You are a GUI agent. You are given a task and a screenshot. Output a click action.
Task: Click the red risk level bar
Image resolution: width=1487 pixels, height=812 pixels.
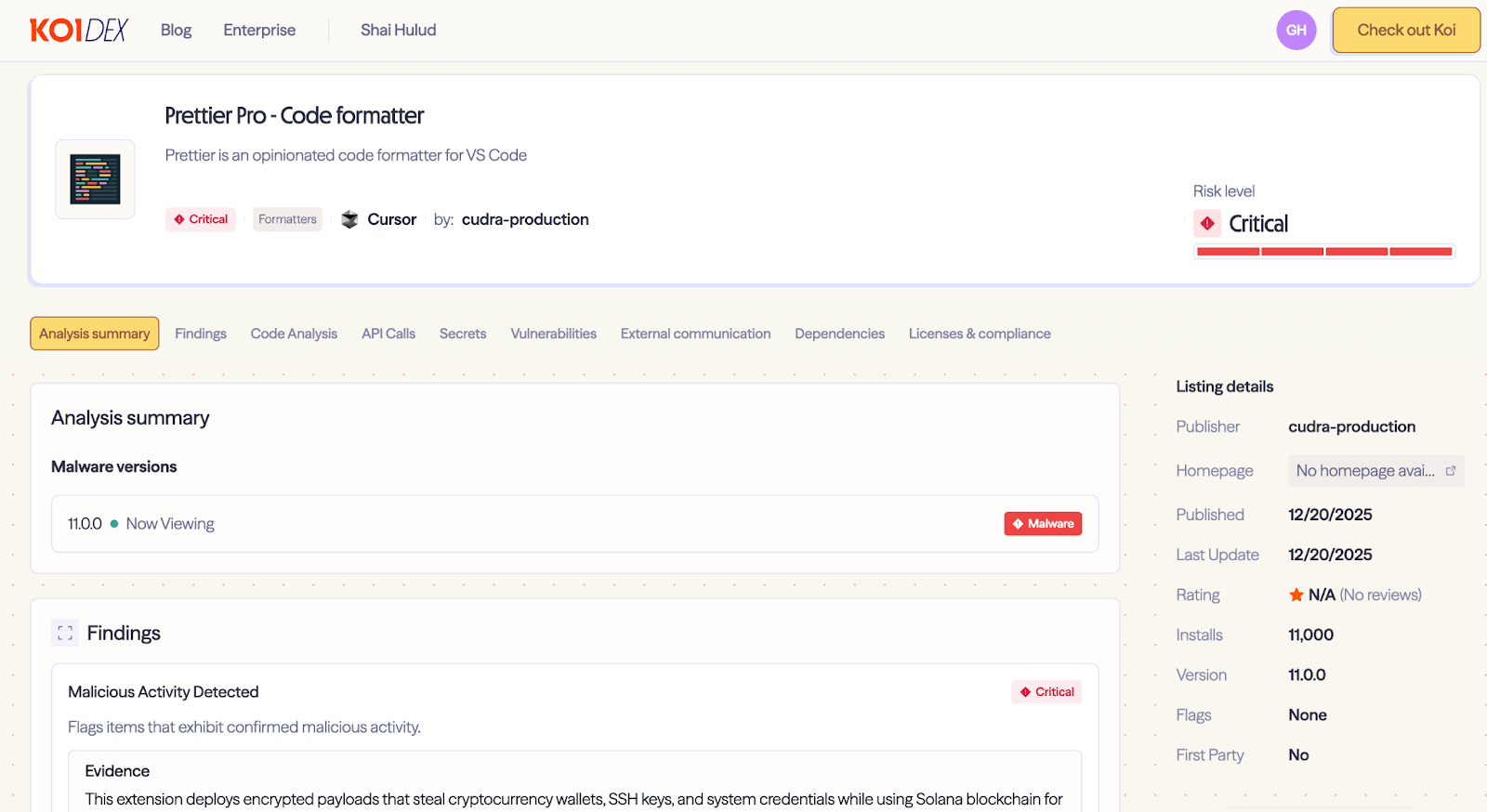click(1323, 252)
